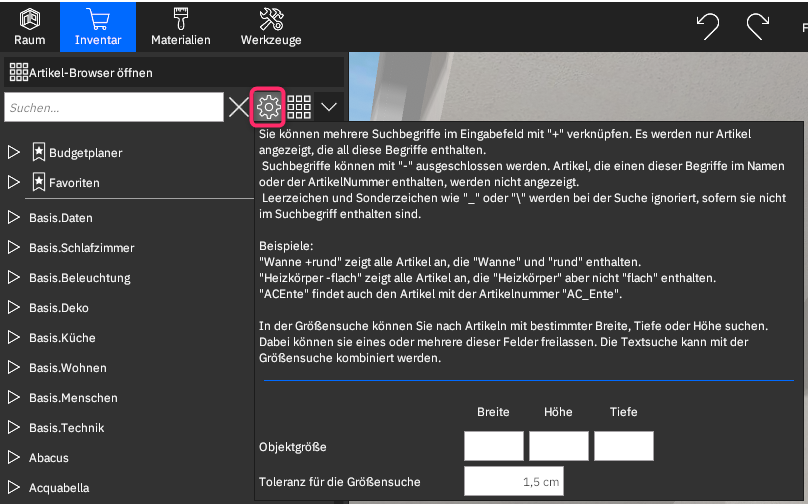808x504 pixels.
Task: Select Favoriten label
Action: (74, 183)
